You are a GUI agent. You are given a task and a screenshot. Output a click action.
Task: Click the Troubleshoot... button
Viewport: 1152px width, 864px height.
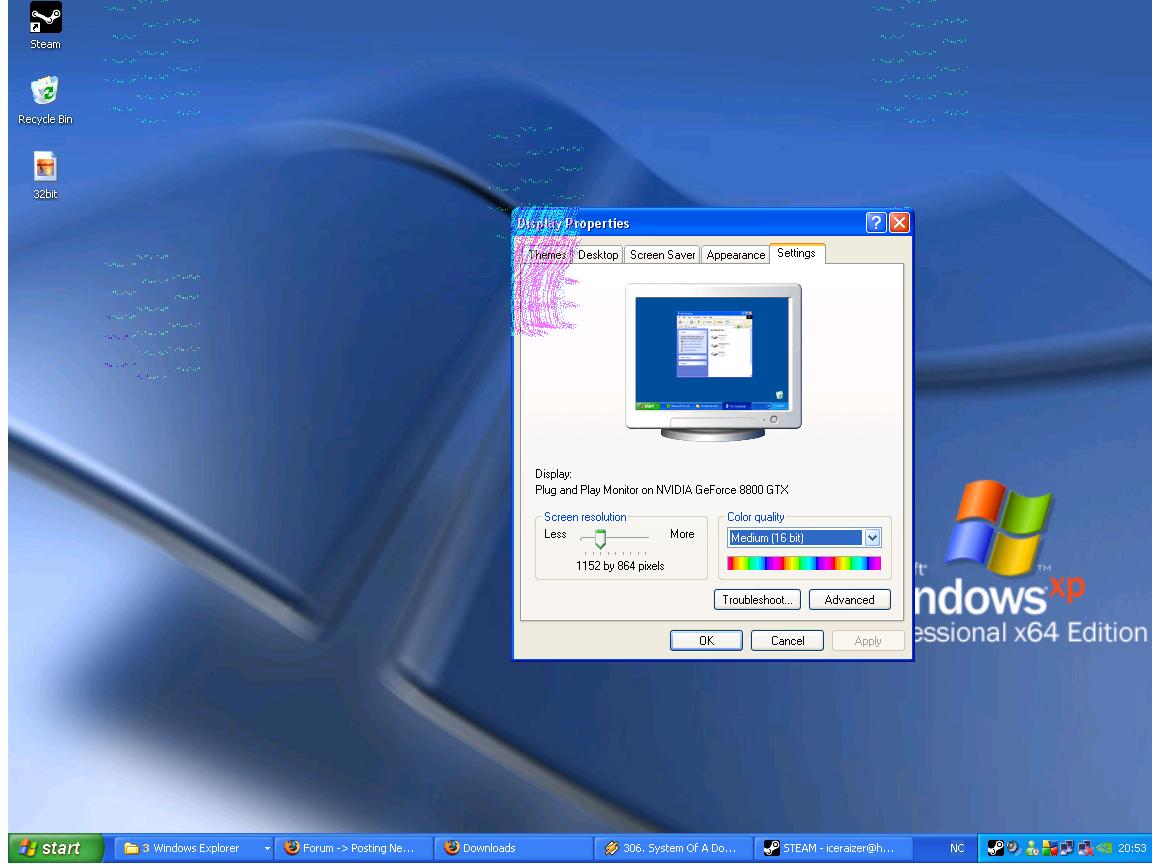(757, 600)
